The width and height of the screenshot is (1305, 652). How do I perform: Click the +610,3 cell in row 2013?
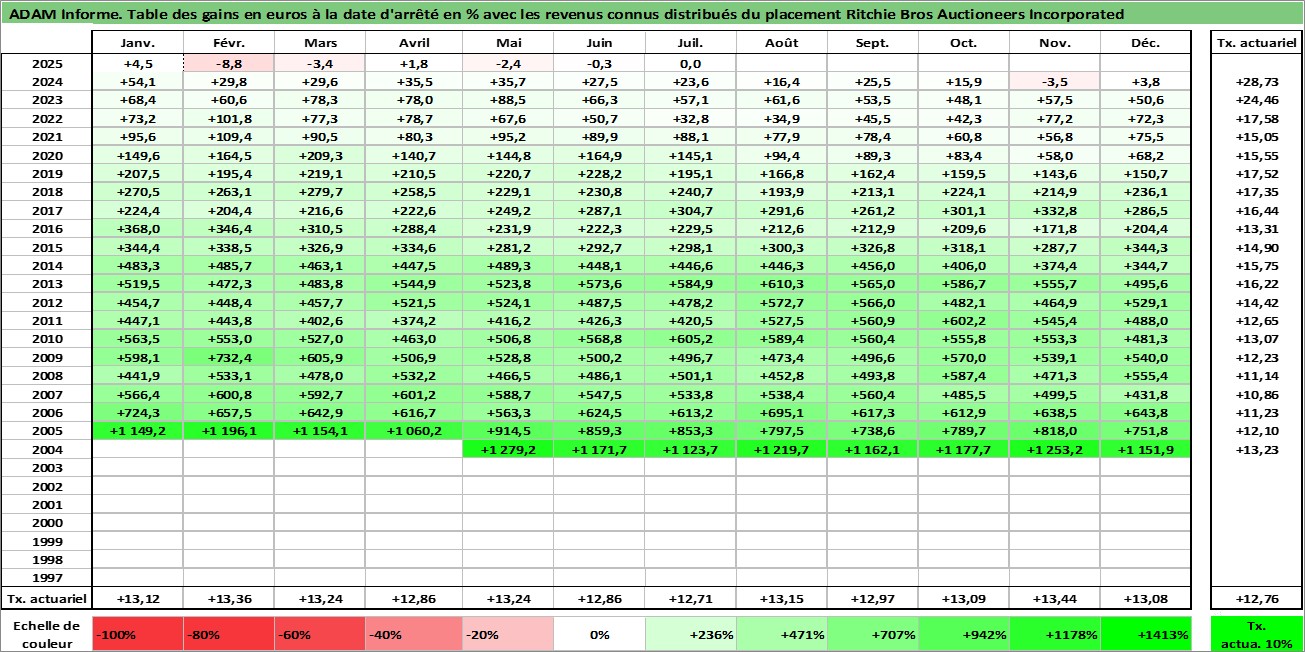tap(782, 284)
